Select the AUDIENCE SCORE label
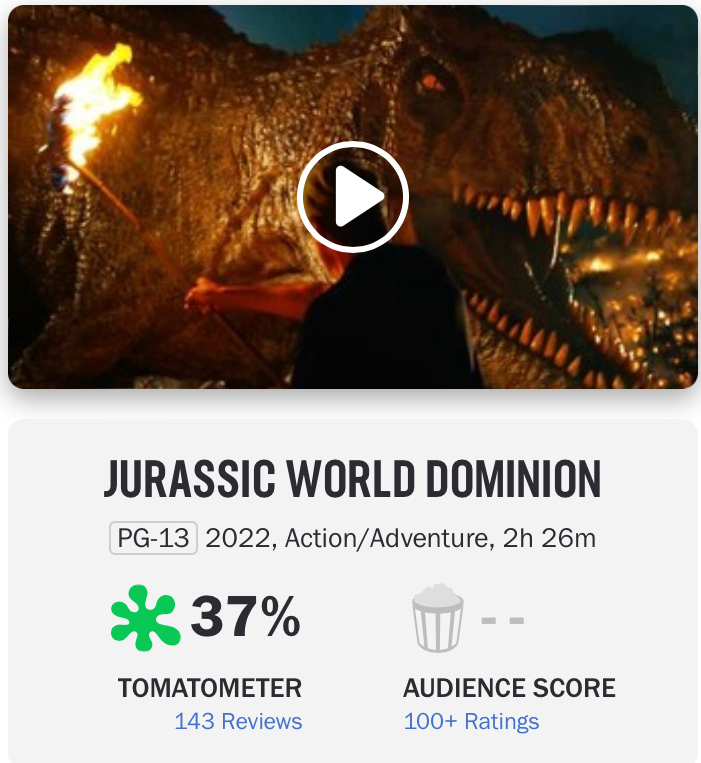The width and height of the screenshot is (701, 763). pos(509,688)
